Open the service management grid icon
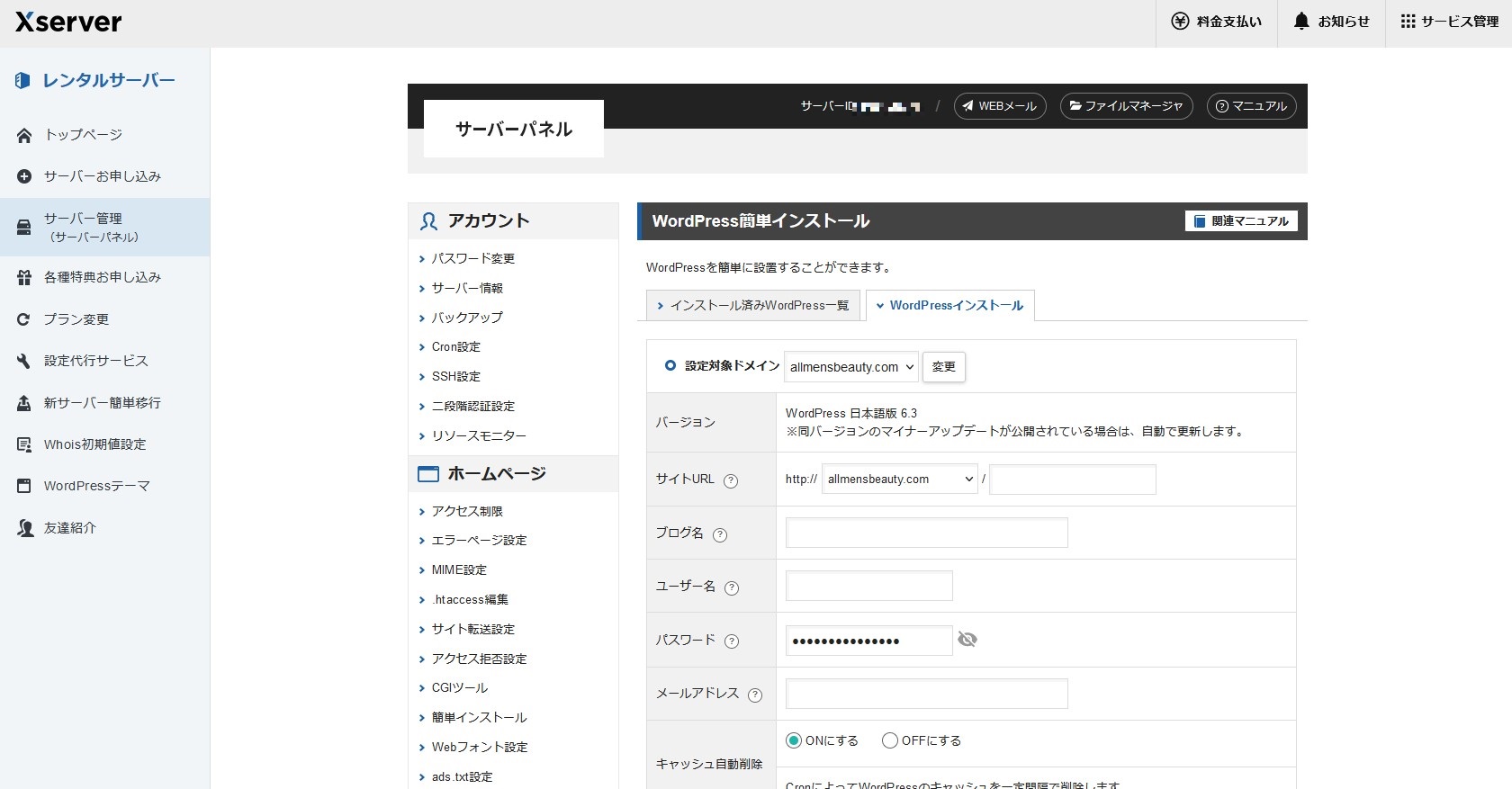This screenshot has width=1512, height=789. coord(1408,22)
